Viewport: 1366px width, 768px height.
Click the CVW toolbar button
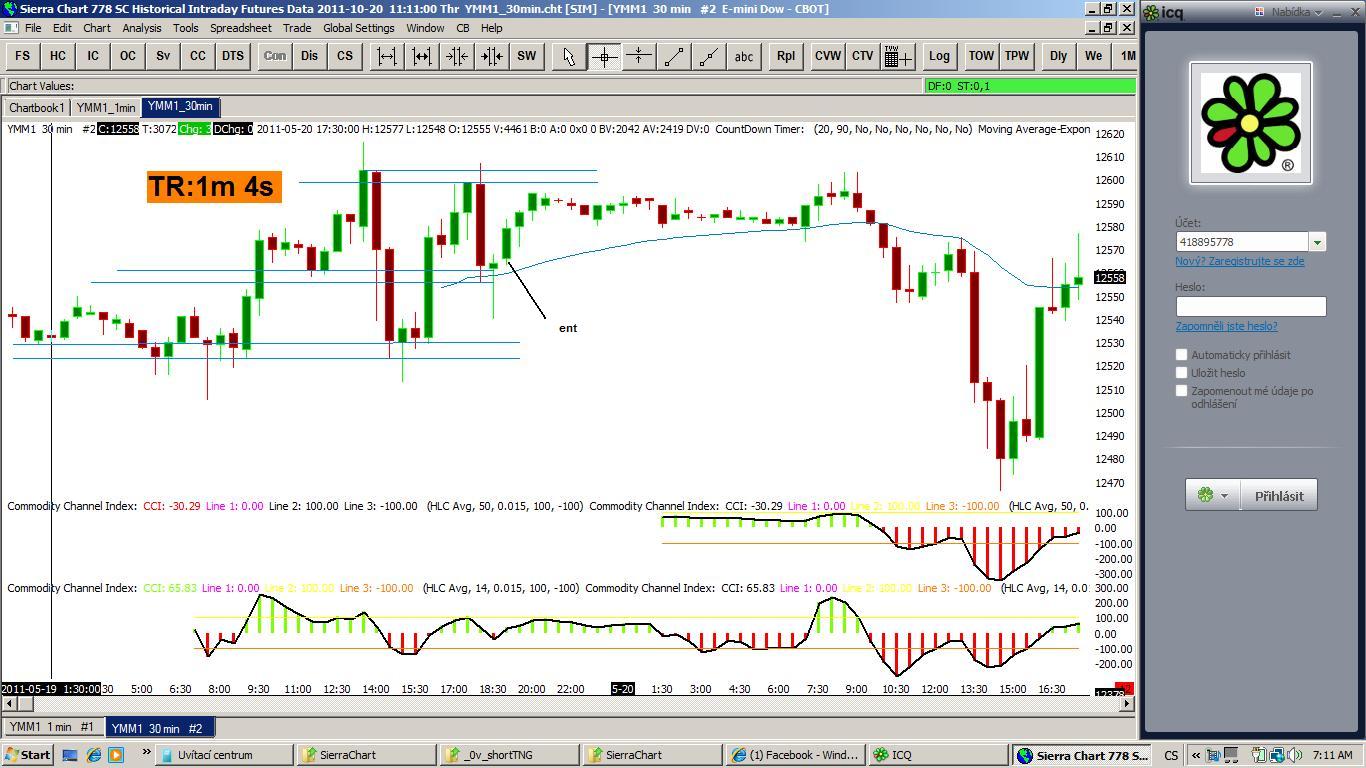(827, 56)
